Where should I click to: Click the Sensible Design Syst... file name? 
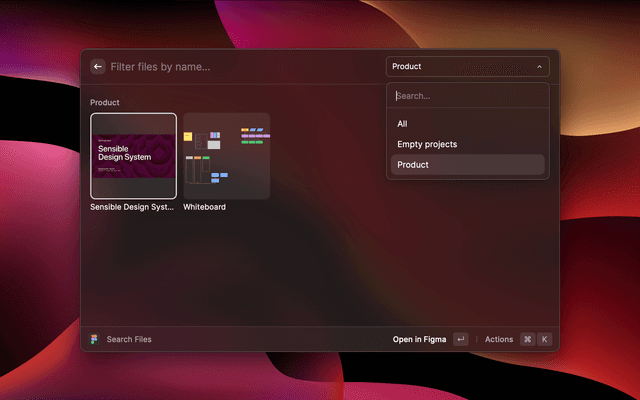(x=132, y=207)
